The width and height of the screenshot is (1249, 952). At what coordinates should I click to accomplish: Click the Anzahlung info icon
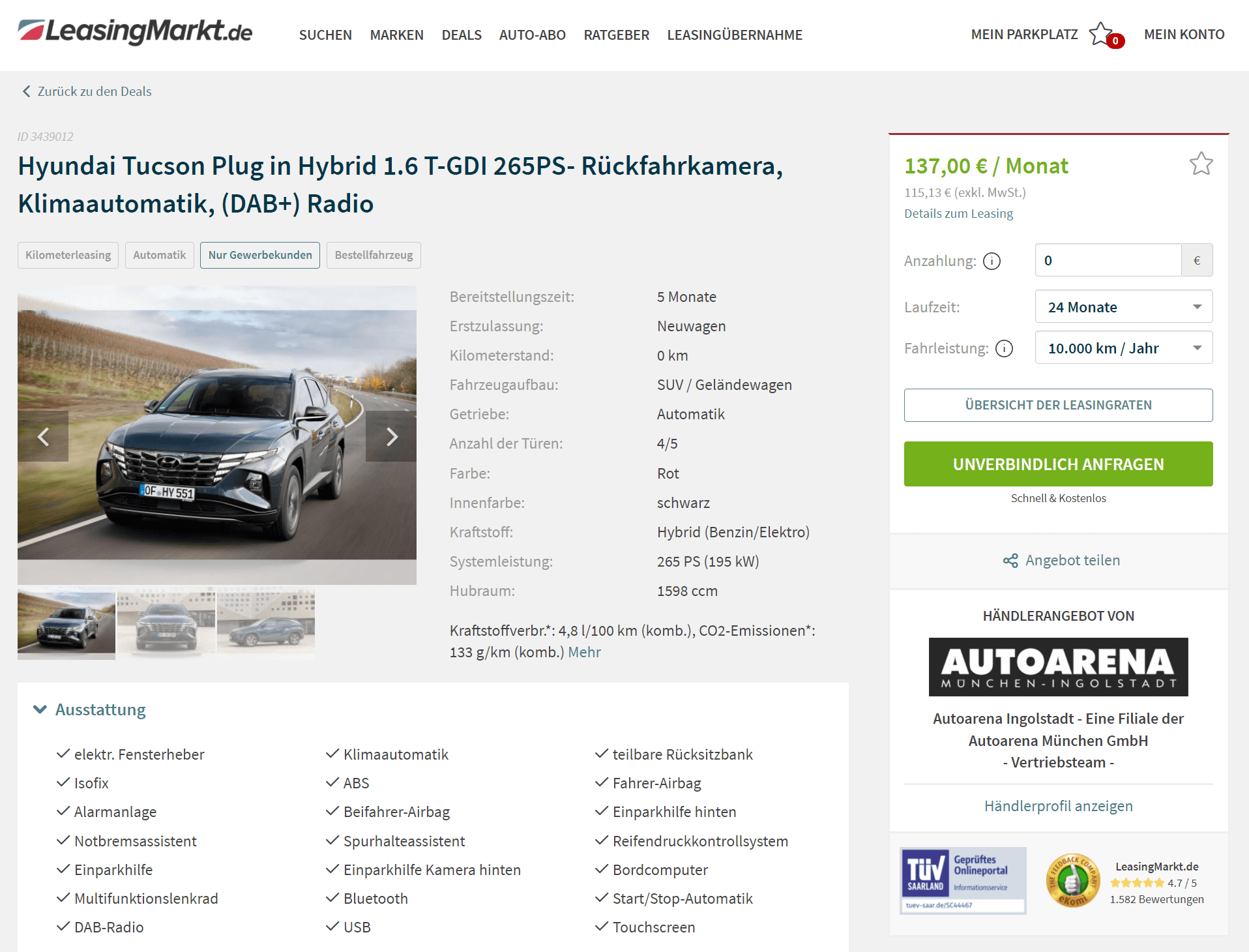(992, 261)
